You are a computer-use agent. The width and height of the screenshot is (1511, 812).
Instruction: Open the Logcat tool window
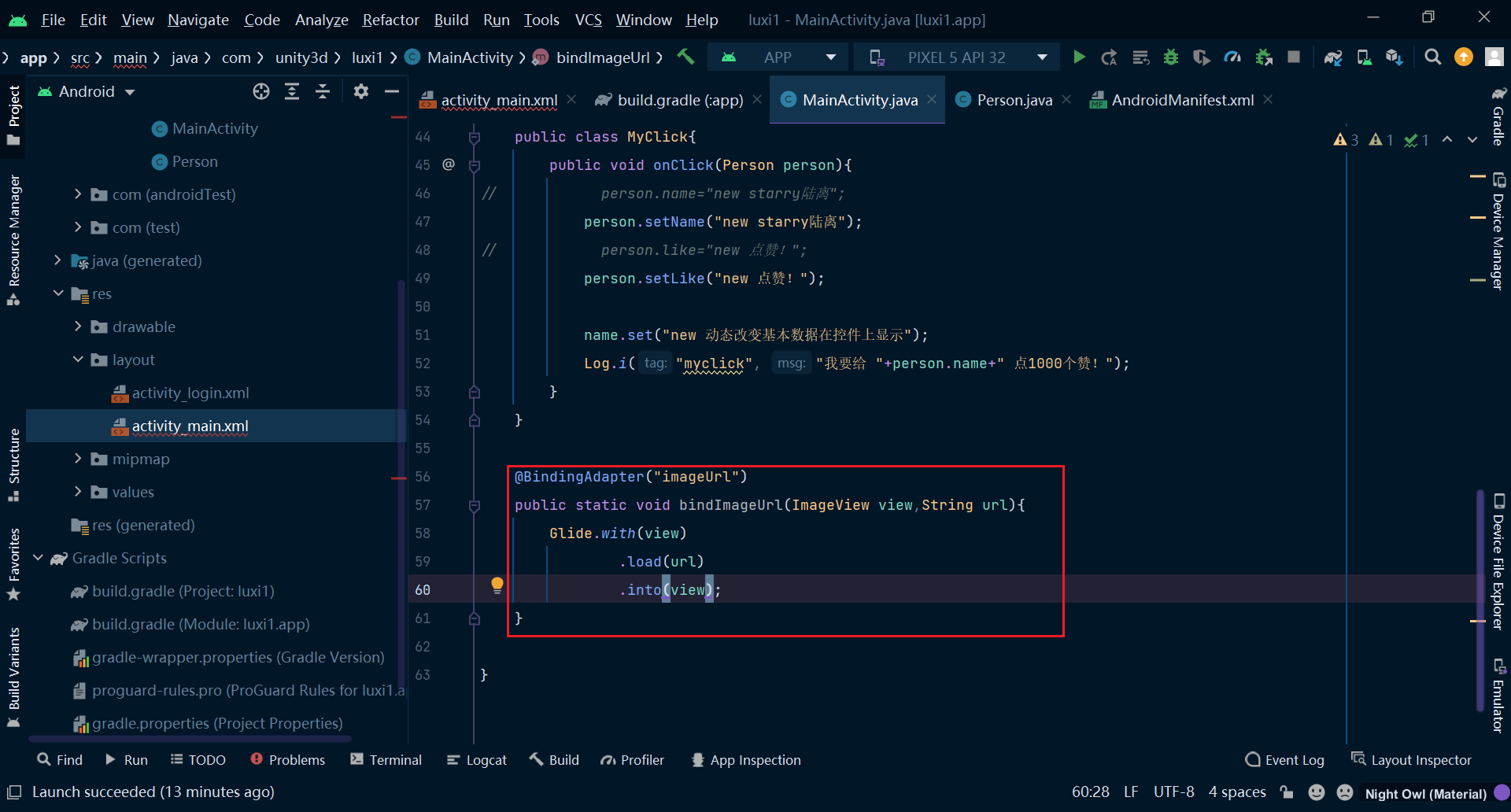(x=477, y=760)
